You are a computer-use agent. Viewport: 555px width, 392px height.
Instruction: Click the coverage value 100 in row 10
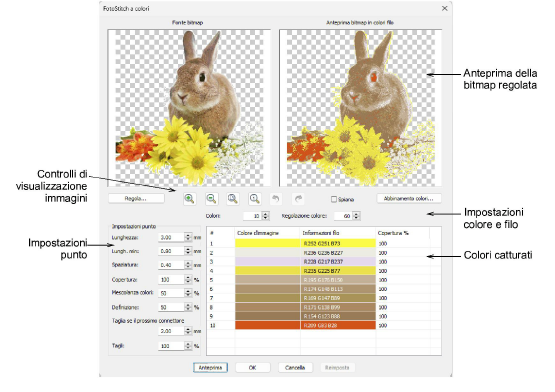tap(383, 325)
